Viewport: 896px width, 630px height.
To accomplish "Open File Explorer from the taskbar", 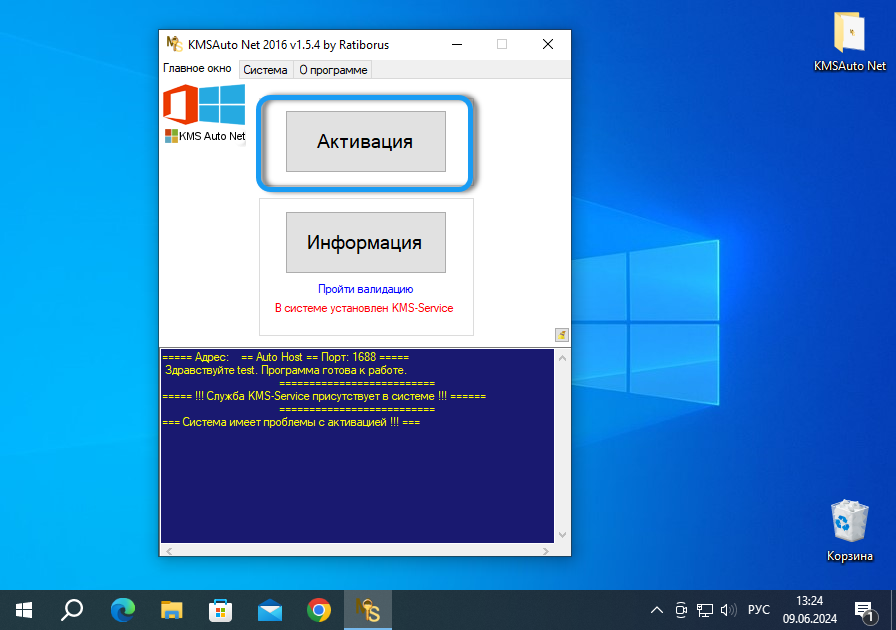I will (171, 610).
